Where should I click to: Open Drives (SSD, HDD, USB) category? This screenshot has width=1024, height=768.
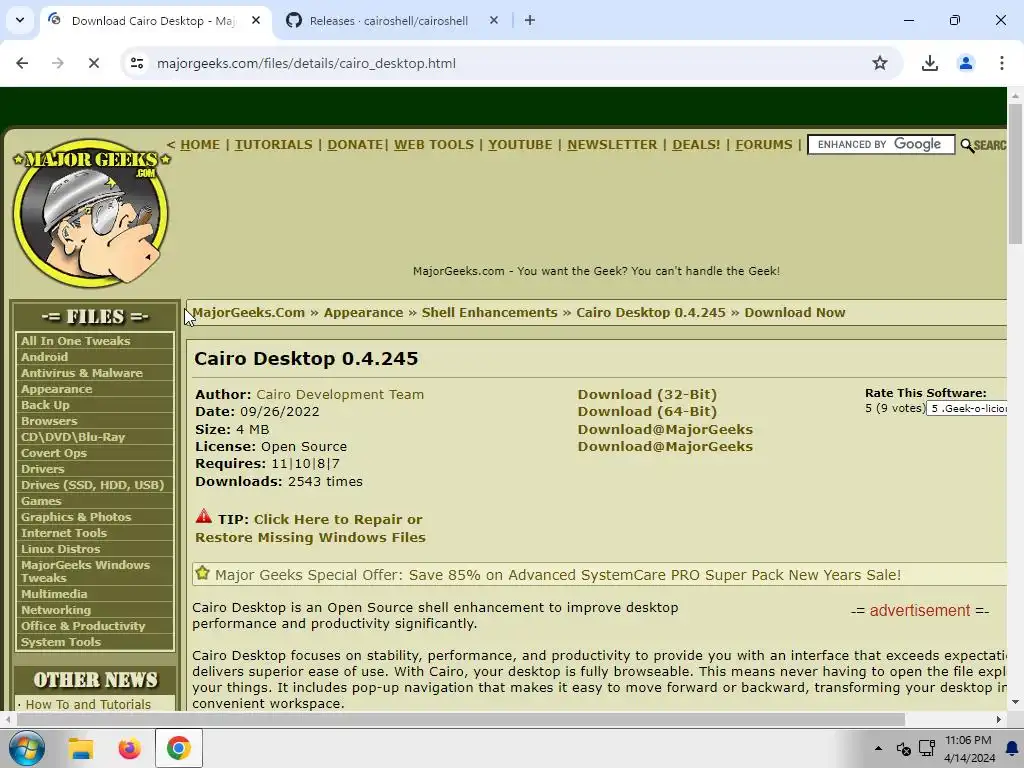(x=95, y=485)
